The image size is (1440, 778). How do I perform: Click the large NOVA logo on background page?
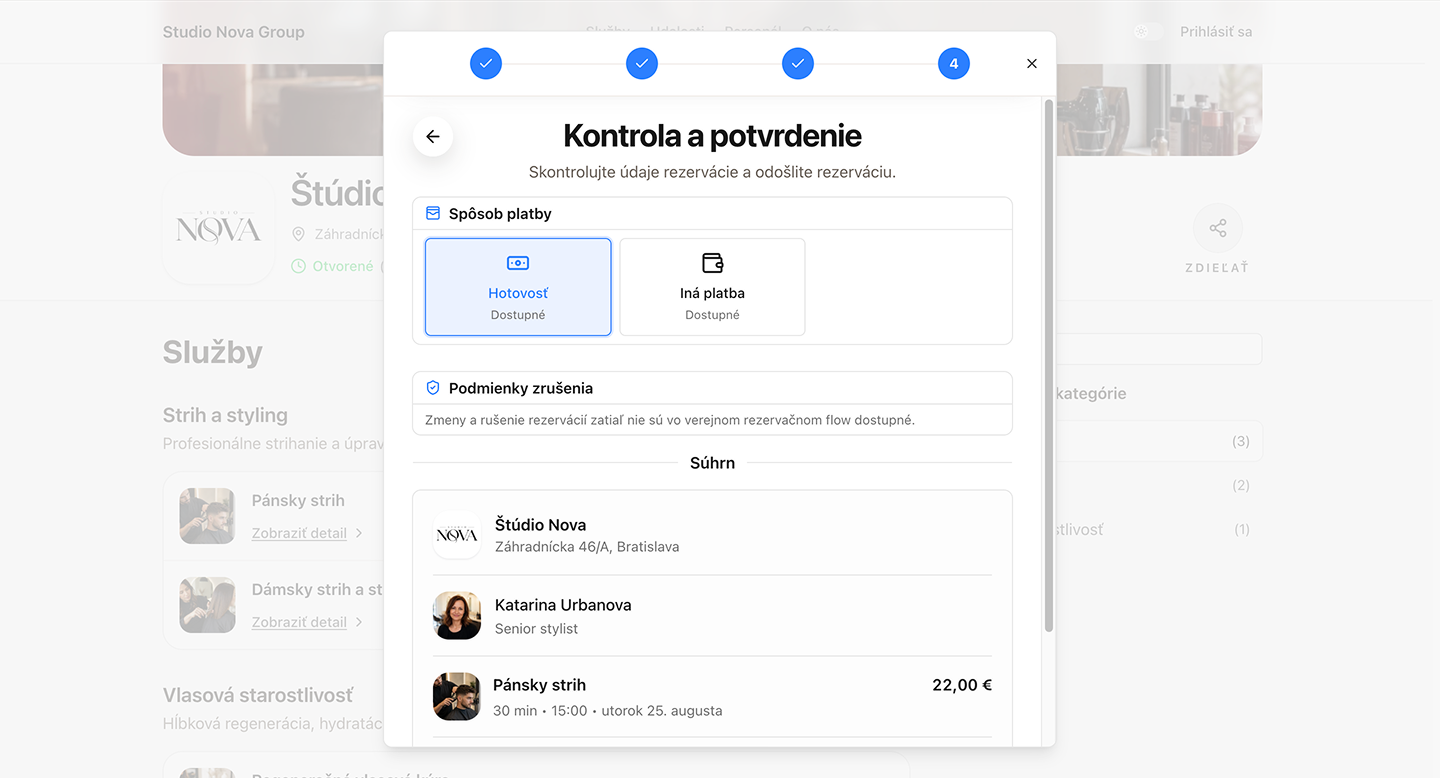click(218, 228)
